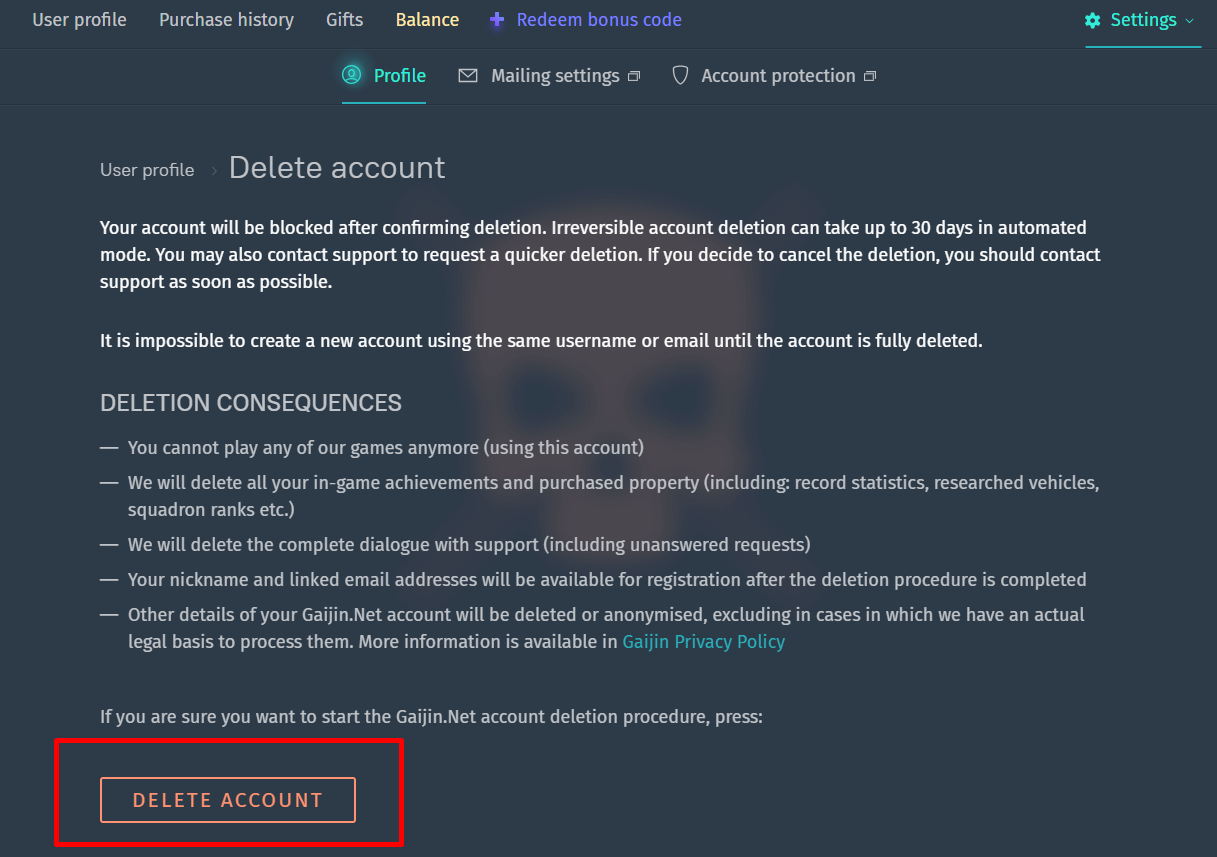The width and height of the screenshot is (1217, 857).
Task: Click the gear icon beside Settings
Action: [x=1093, y=20]
